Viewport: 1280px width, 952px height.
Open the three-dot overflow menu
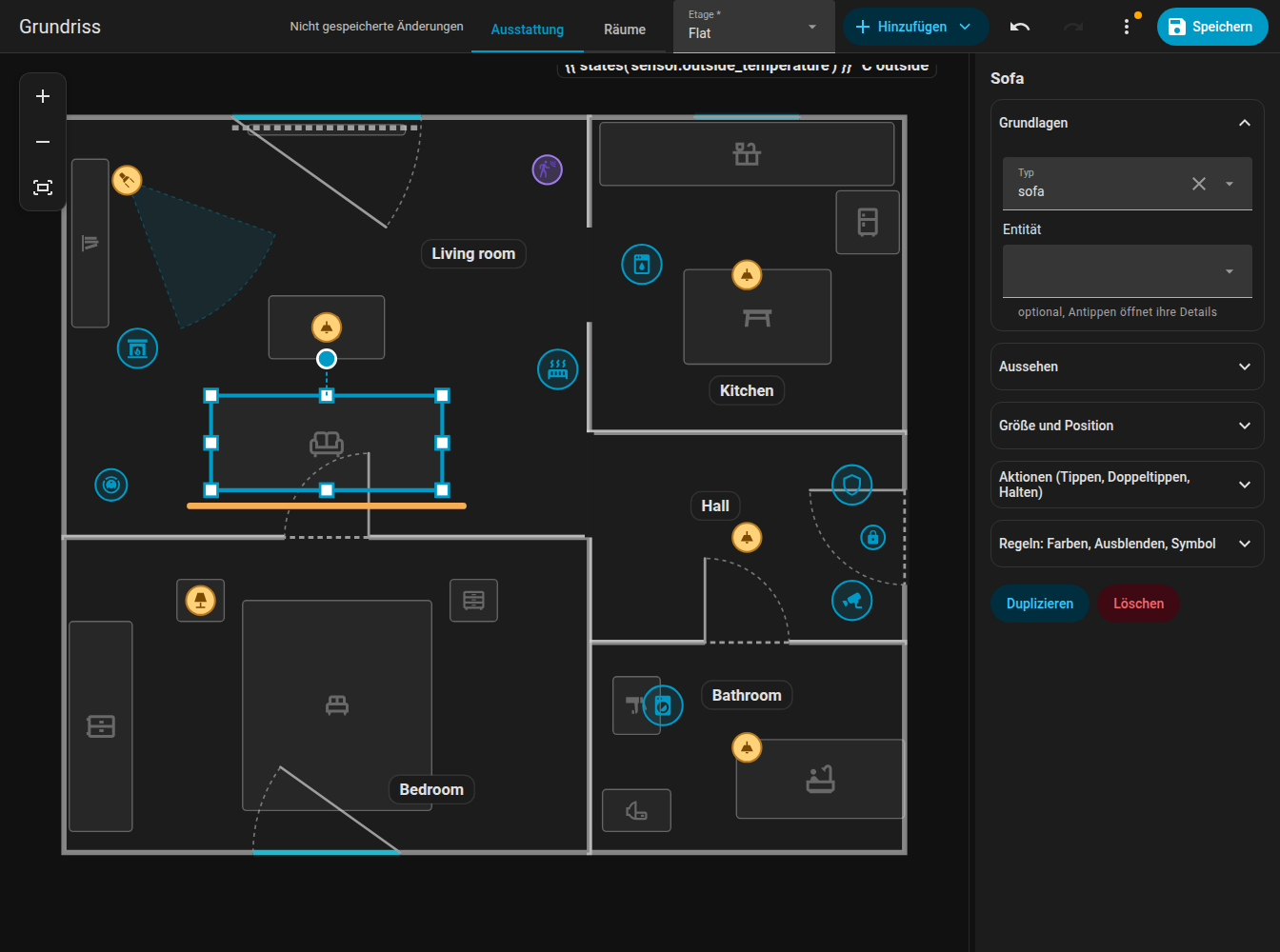pyautogui.click(x=1127, y=27)
